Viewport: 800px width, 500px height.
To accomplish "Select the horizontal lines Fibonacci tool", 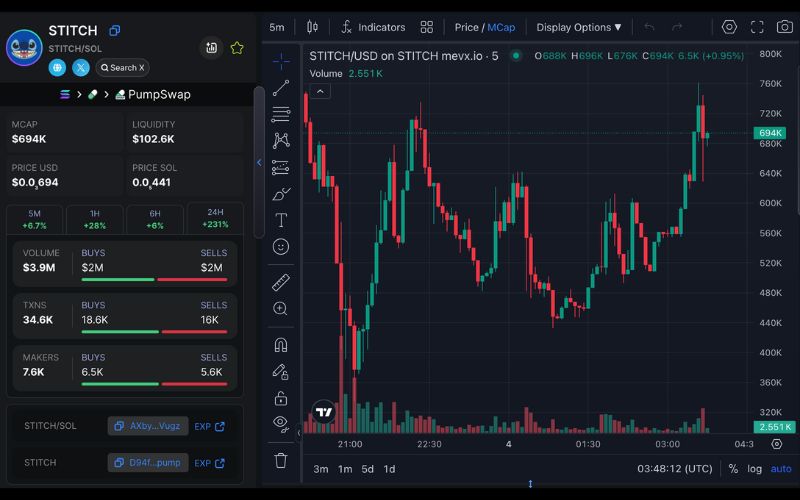I will [x=281, y=114].
